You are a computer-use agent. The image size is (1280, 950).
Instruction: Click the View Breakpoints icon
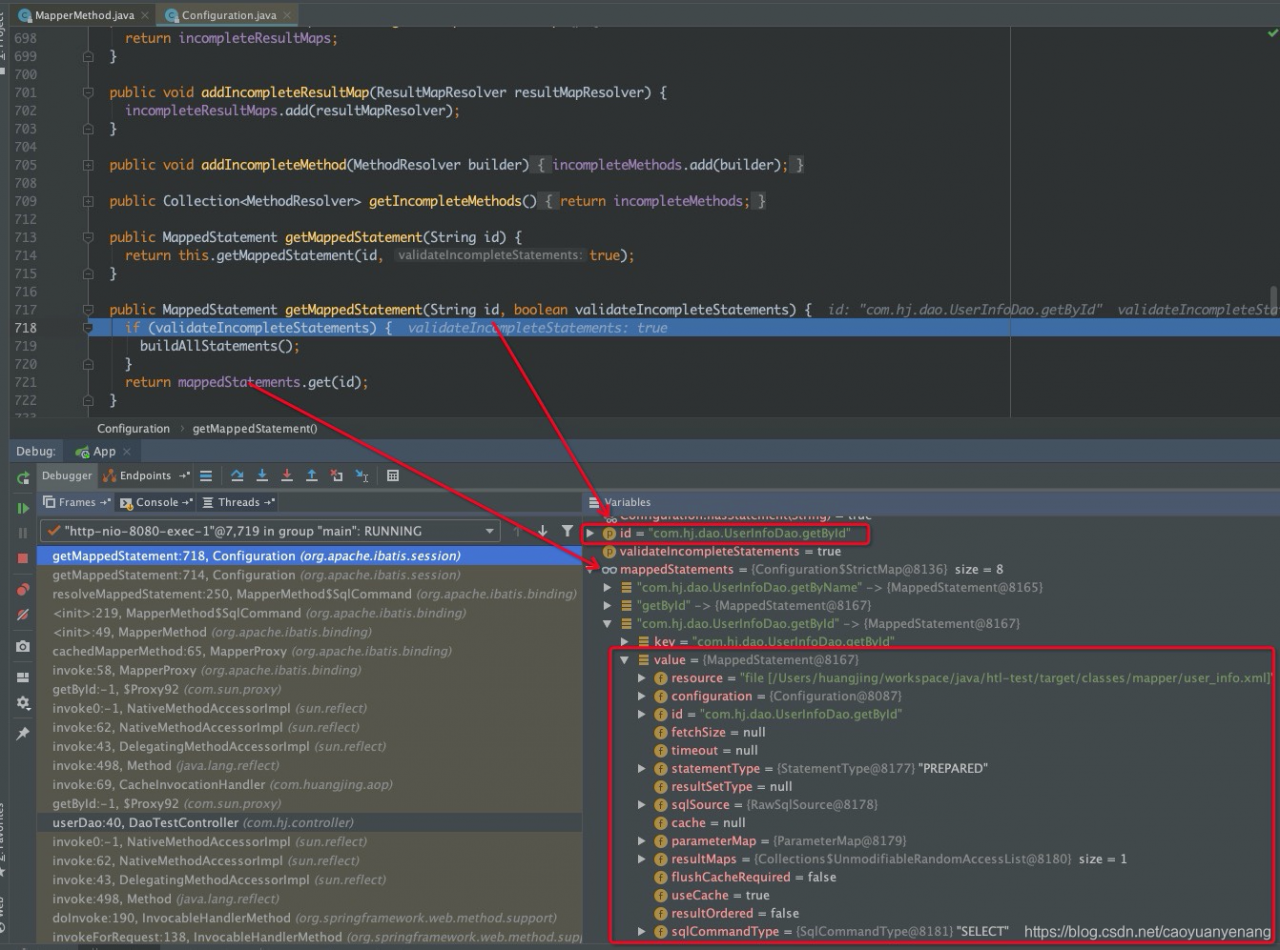click(x=23, y=590)
